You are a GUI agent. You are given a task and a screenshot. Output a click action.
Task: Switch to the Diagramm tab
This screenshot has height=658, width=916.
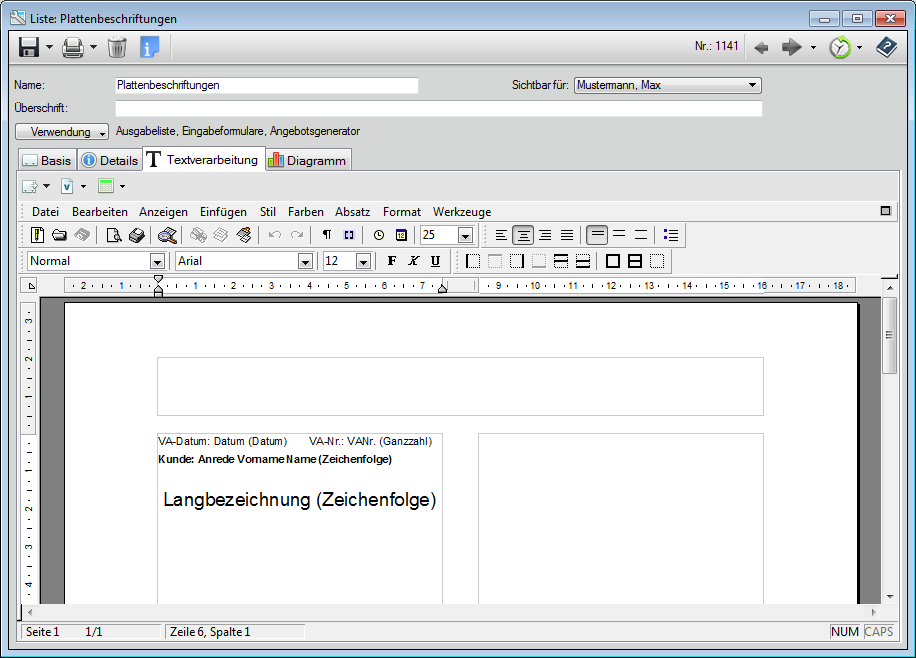(x=307, y=159)
